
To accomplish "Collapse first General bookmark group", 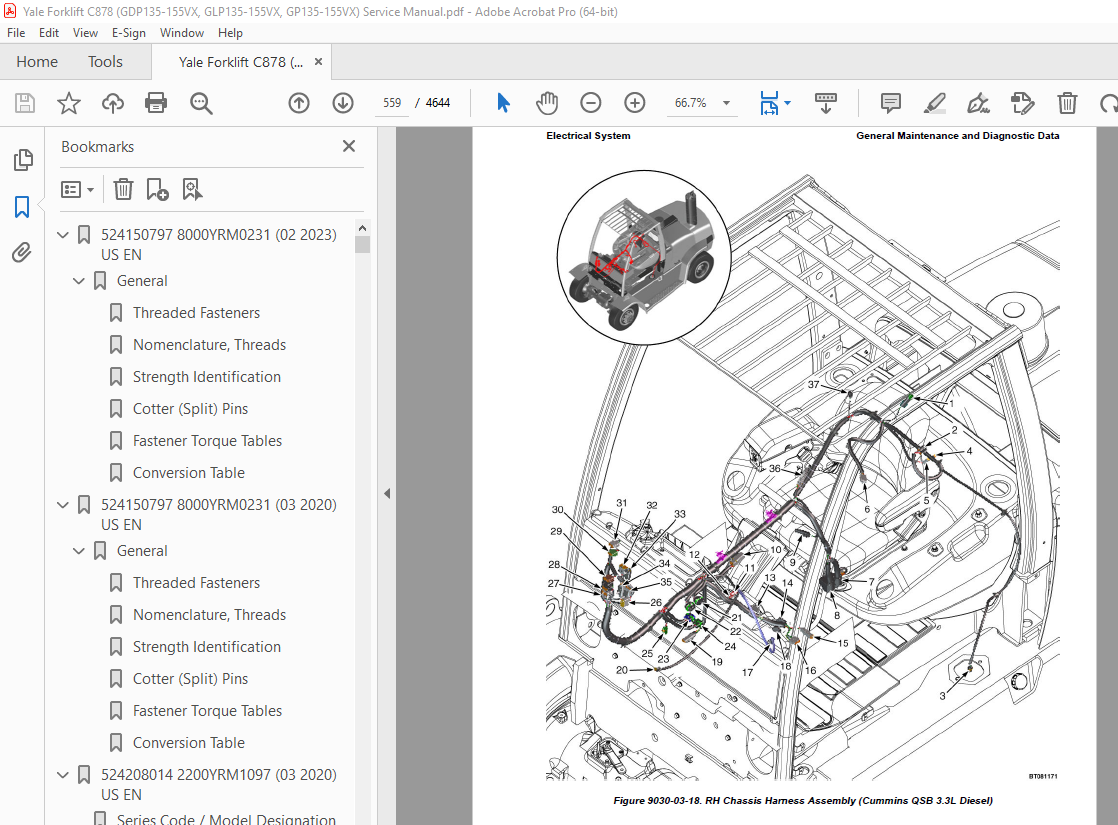I will point(79,281).
